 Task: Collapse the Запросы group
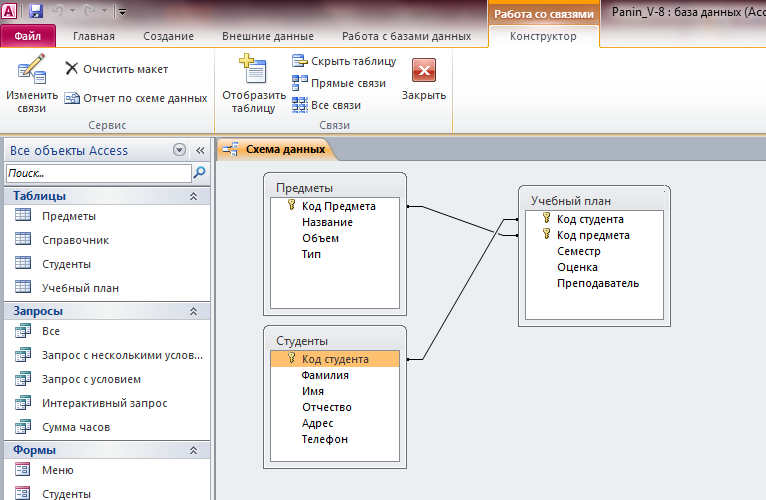tap(193, 311)
